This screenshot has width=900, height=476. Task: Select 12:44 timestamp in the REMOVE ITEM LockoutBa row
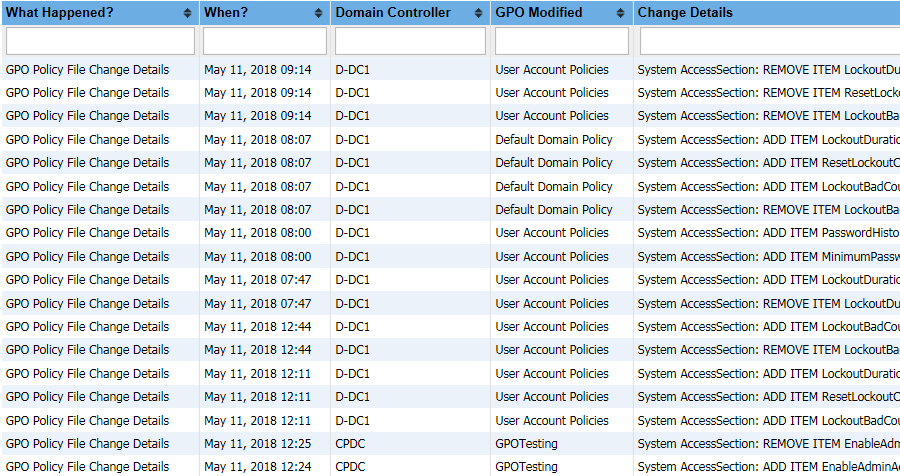tap(258, 350)
